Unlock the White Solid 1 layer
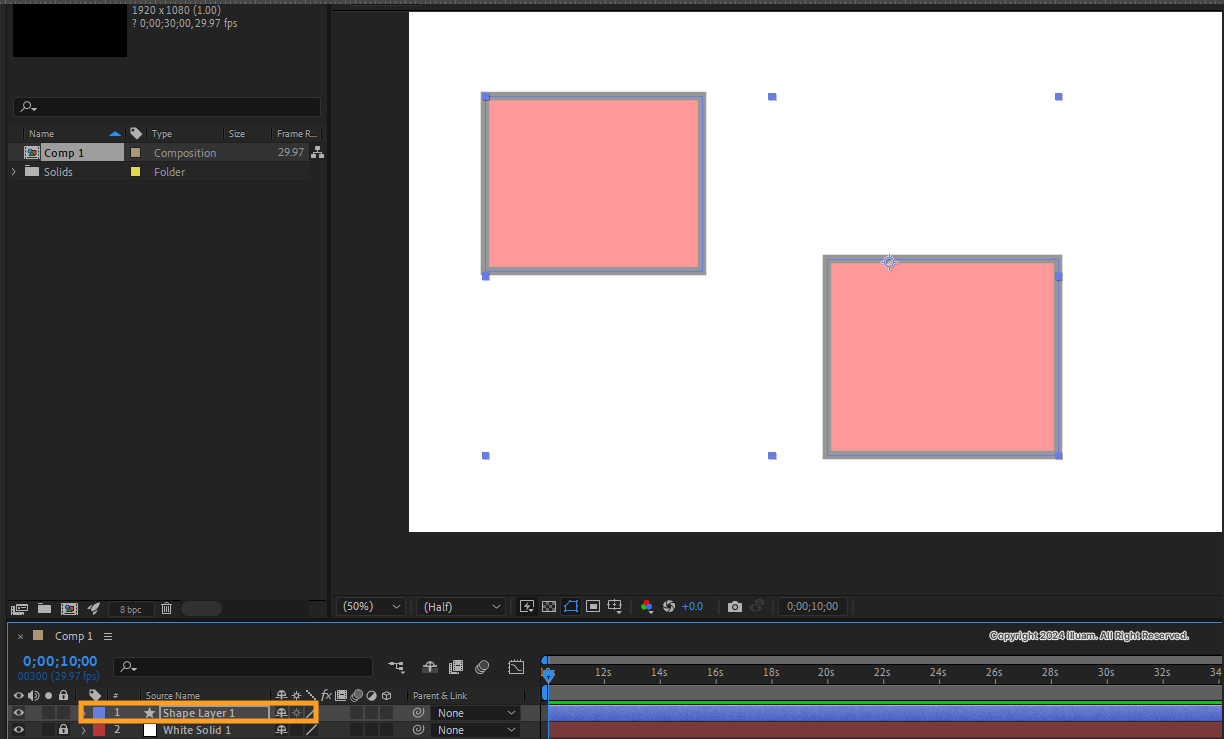 [x=63, y=730]
